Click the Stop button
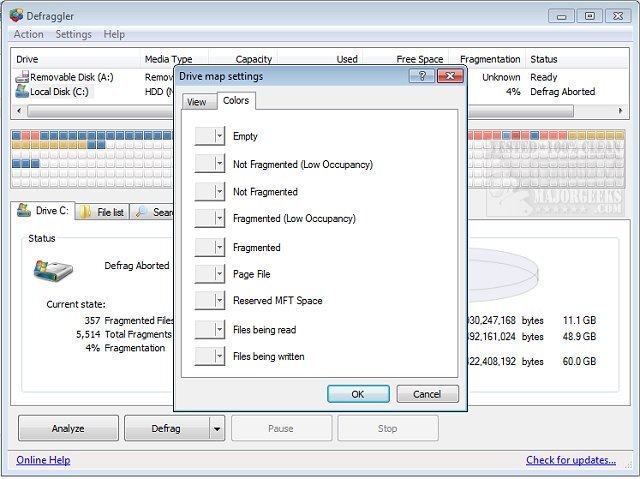This screenshot has height=479, width=640. point(388,428)
